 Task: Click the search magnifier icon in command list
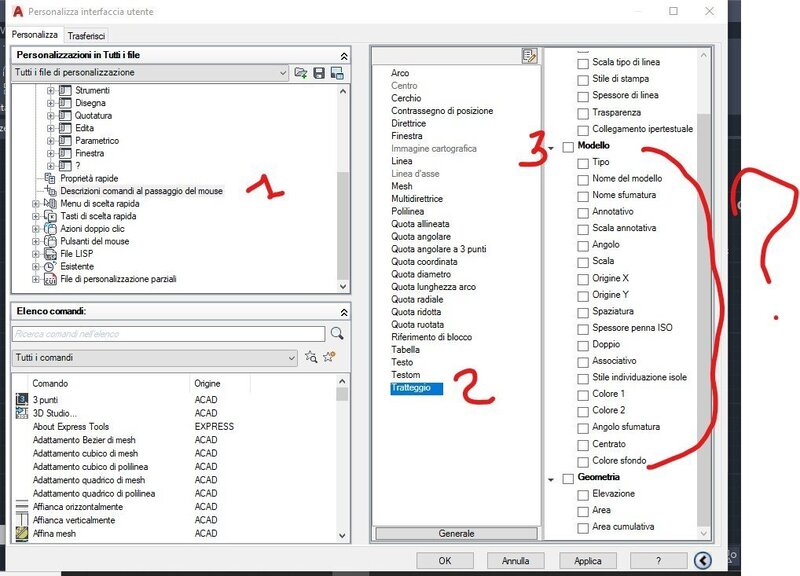tap(337, 333)
